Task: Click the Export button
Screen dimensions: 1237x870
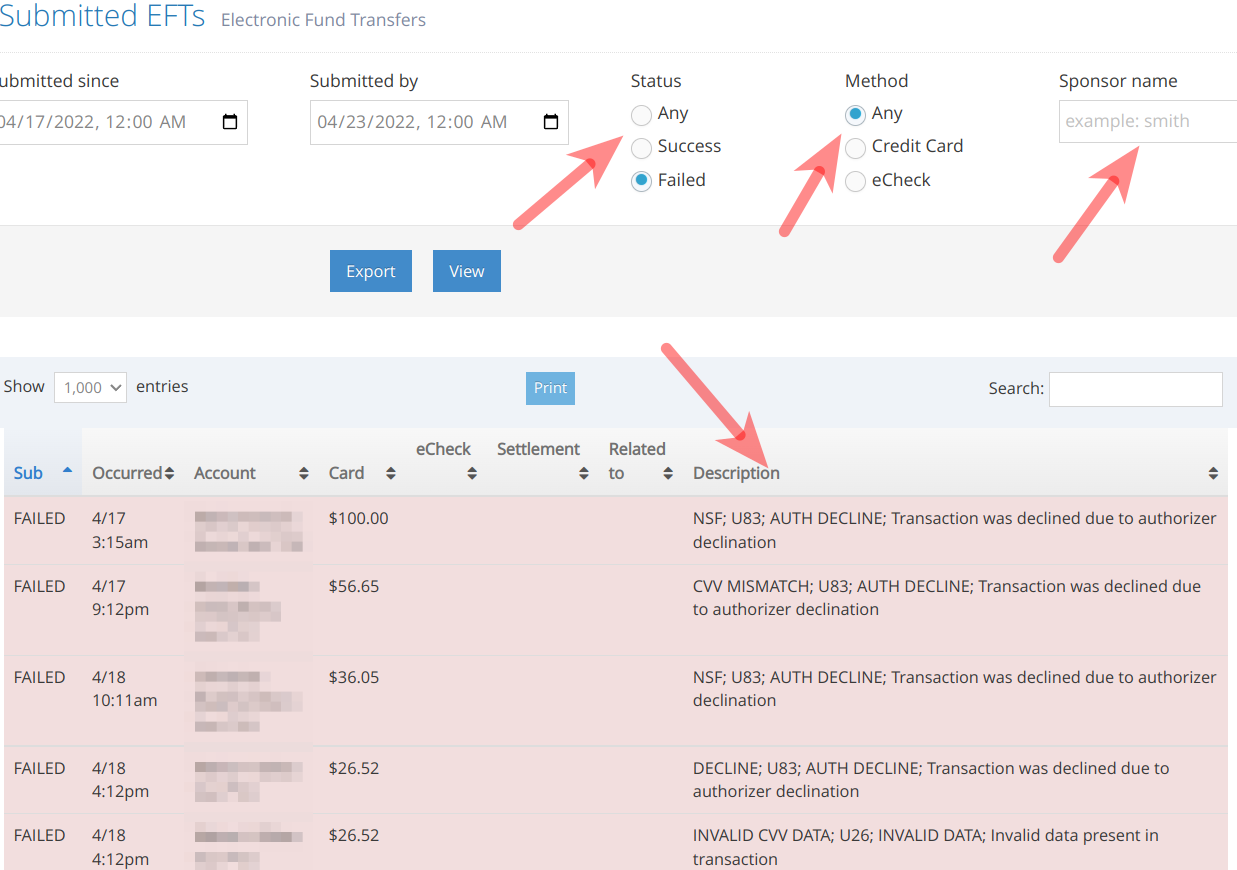Action: point(370,270)
